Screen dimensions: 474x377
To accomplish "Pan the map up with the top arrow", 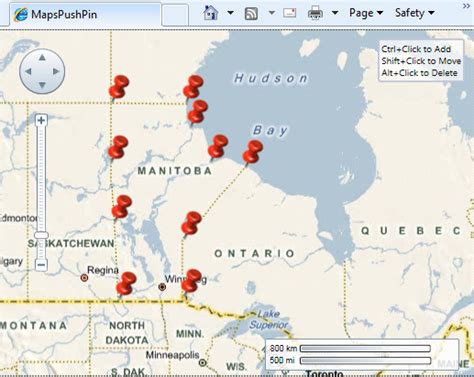I will (42, 58).
